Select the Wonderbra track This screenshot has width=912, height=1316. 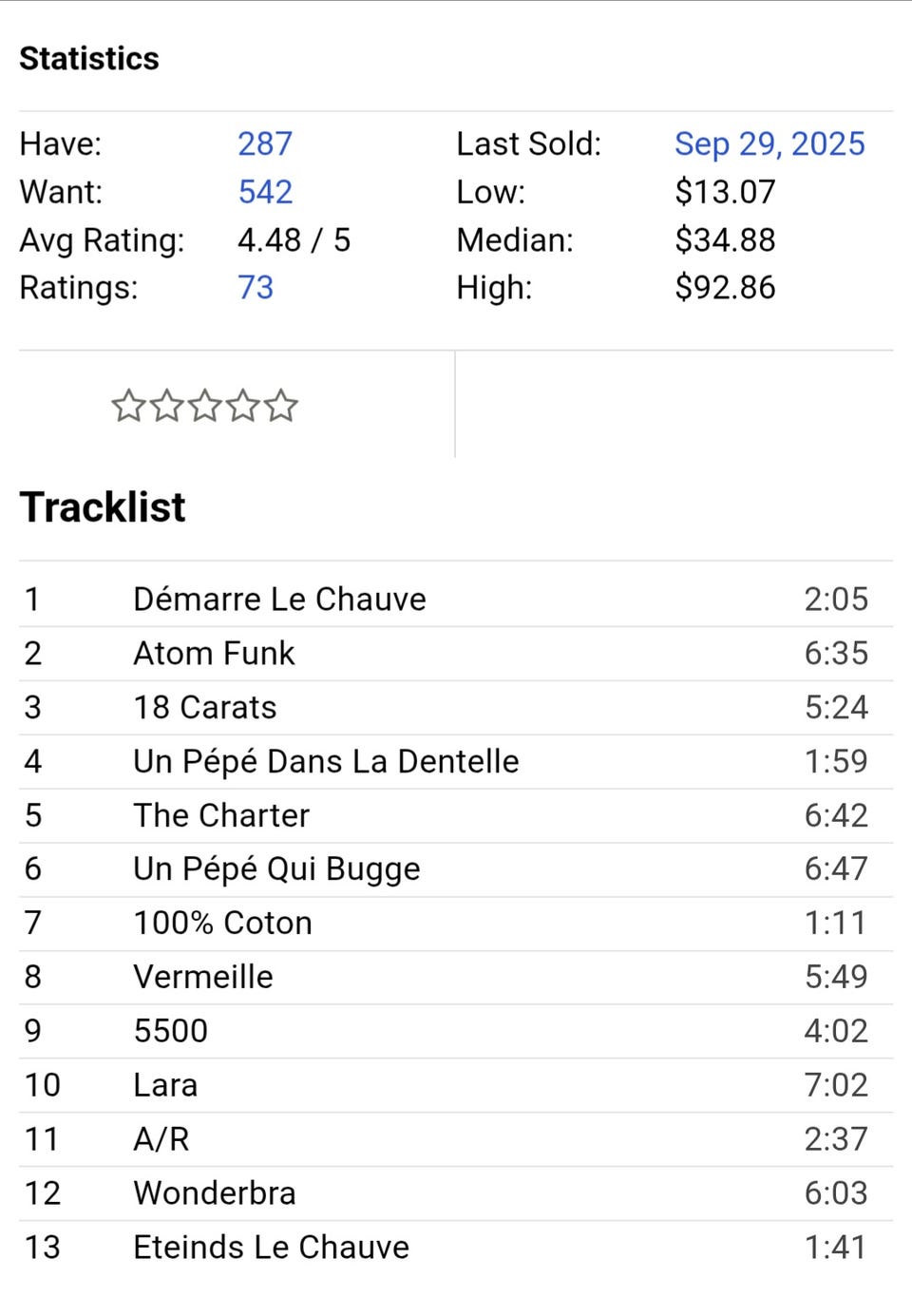pos(214,1193)
